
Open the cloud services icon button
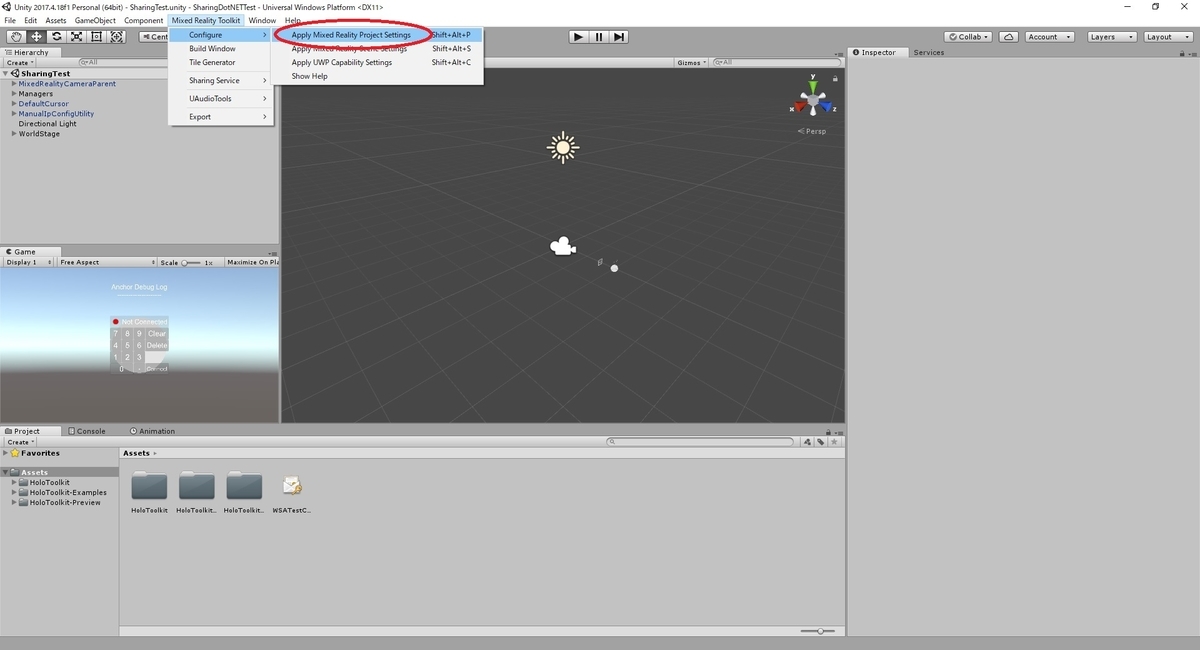(x=1009, y=37)
